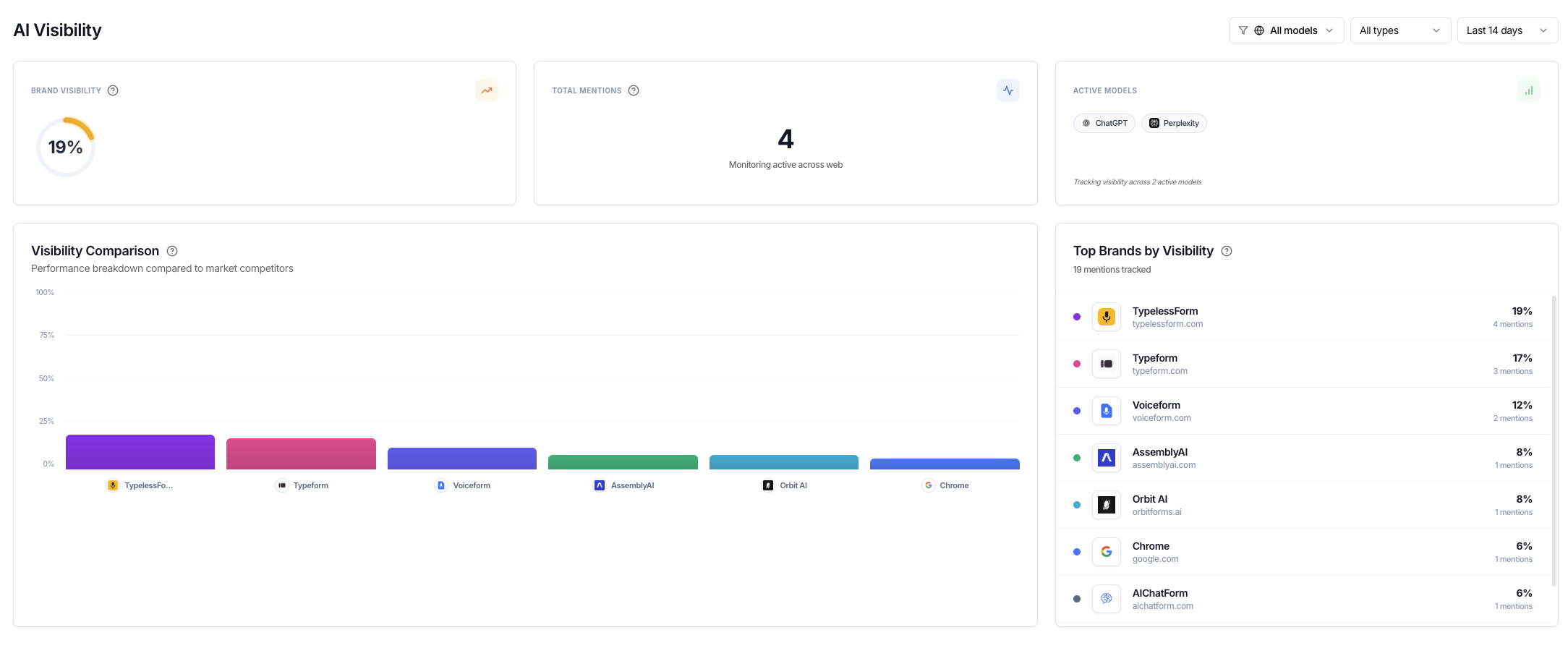
Task: Open typelessform.com brand entry
Action: pyautogui.click(x=1303, y=317)
